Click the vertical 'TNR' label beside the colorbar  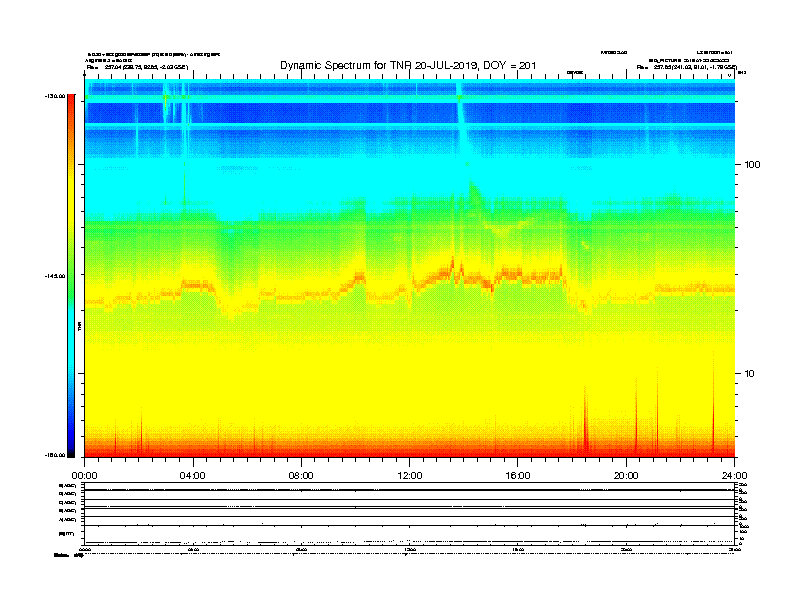point(79,327)
